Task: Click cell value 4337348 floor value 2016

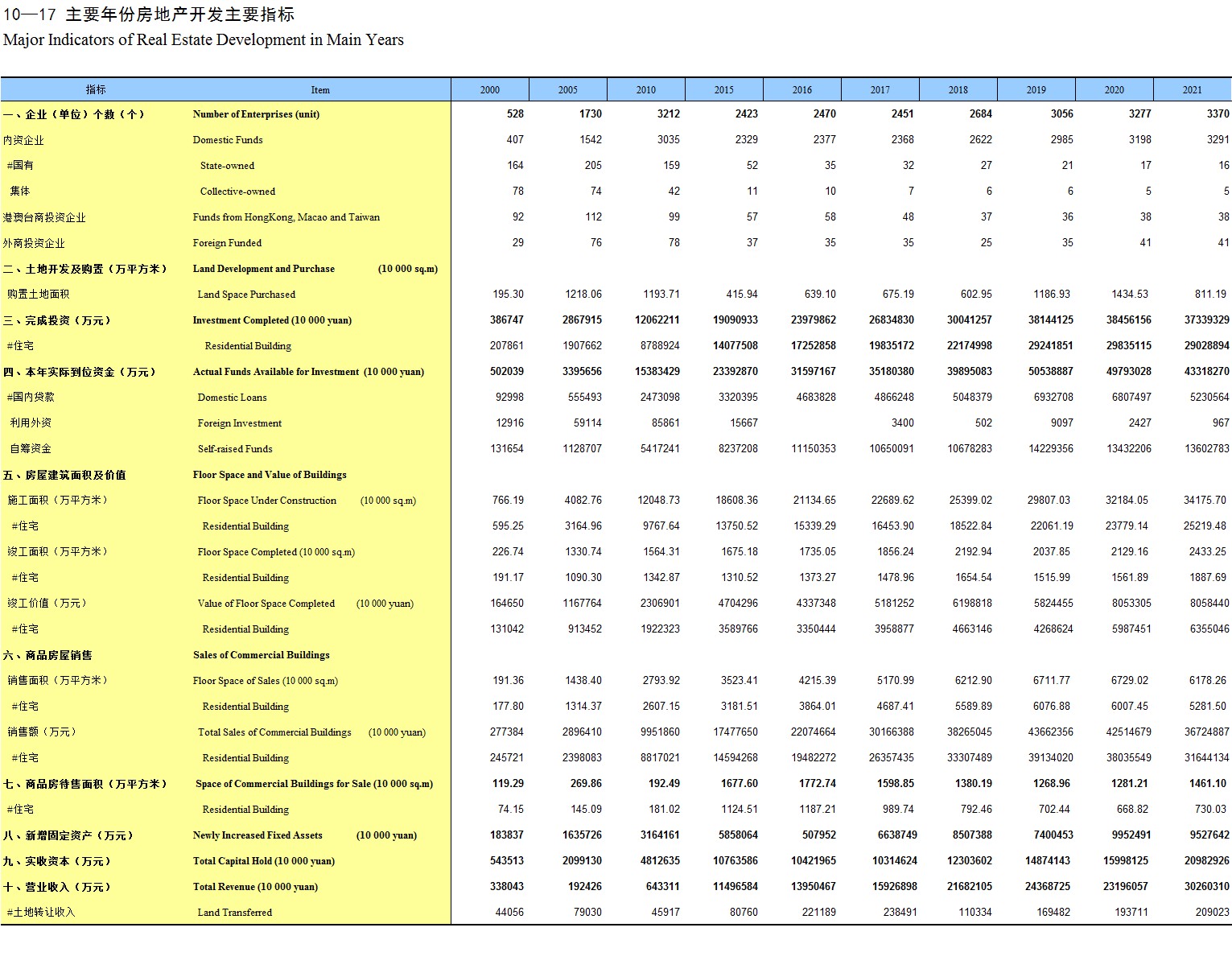Action: pos(816,604)
